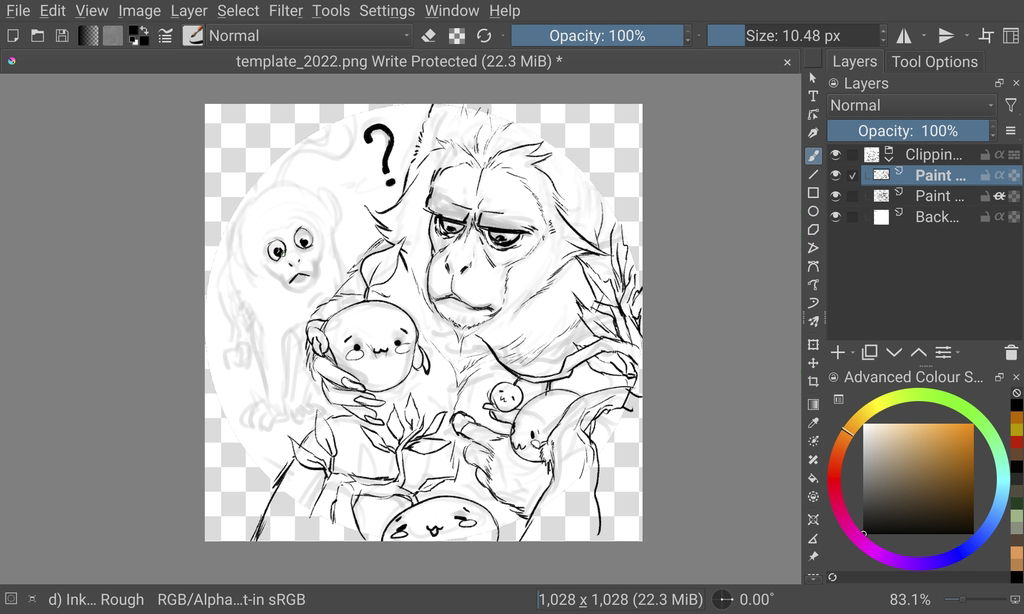1024x614 pixels.
Task: Delete layer using the trash icon
Action: click(1010, 352)
